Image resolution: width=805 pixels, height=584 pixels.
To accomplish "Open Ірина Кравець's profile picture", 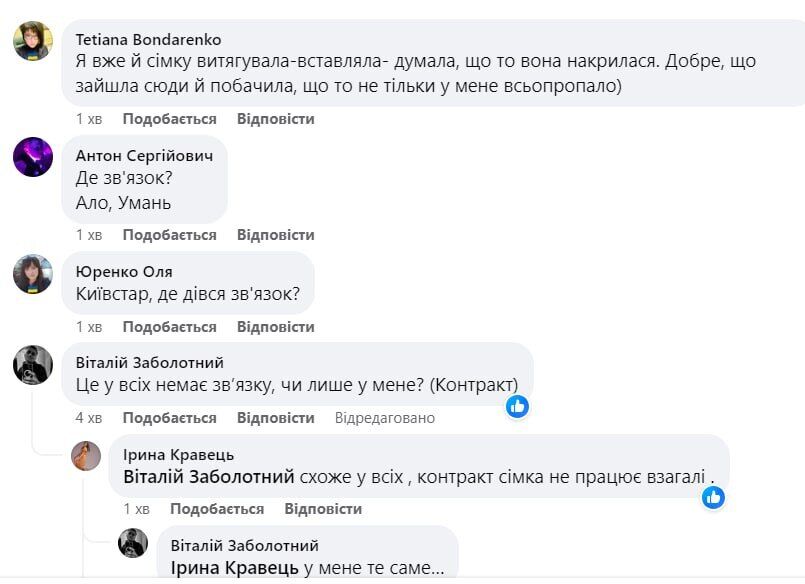I will click(x=85, y=453).
